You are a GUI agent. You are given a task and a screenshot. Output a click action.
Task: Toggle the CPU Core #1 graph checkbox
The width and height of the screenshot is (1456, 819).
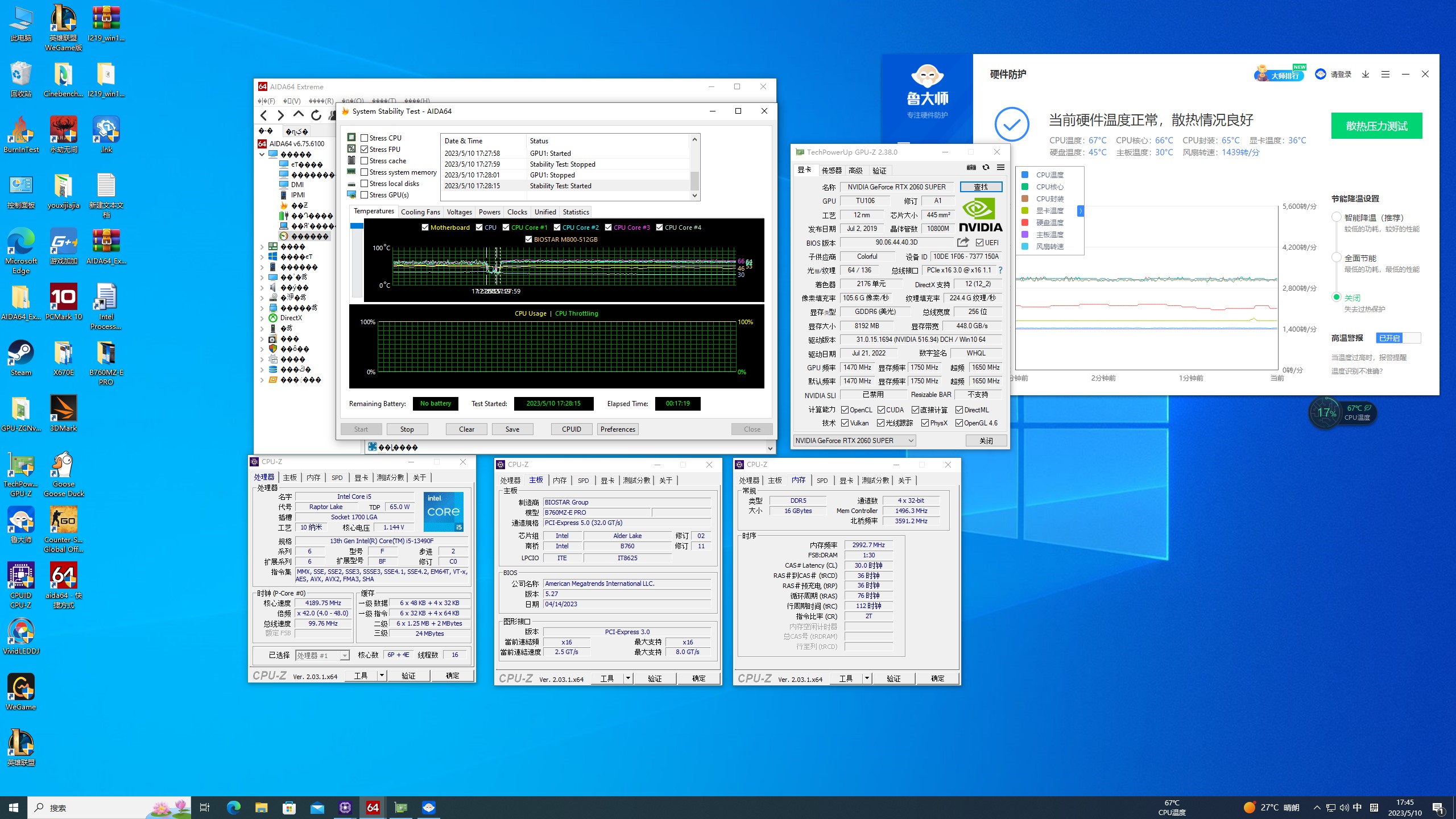click(506, 227)
